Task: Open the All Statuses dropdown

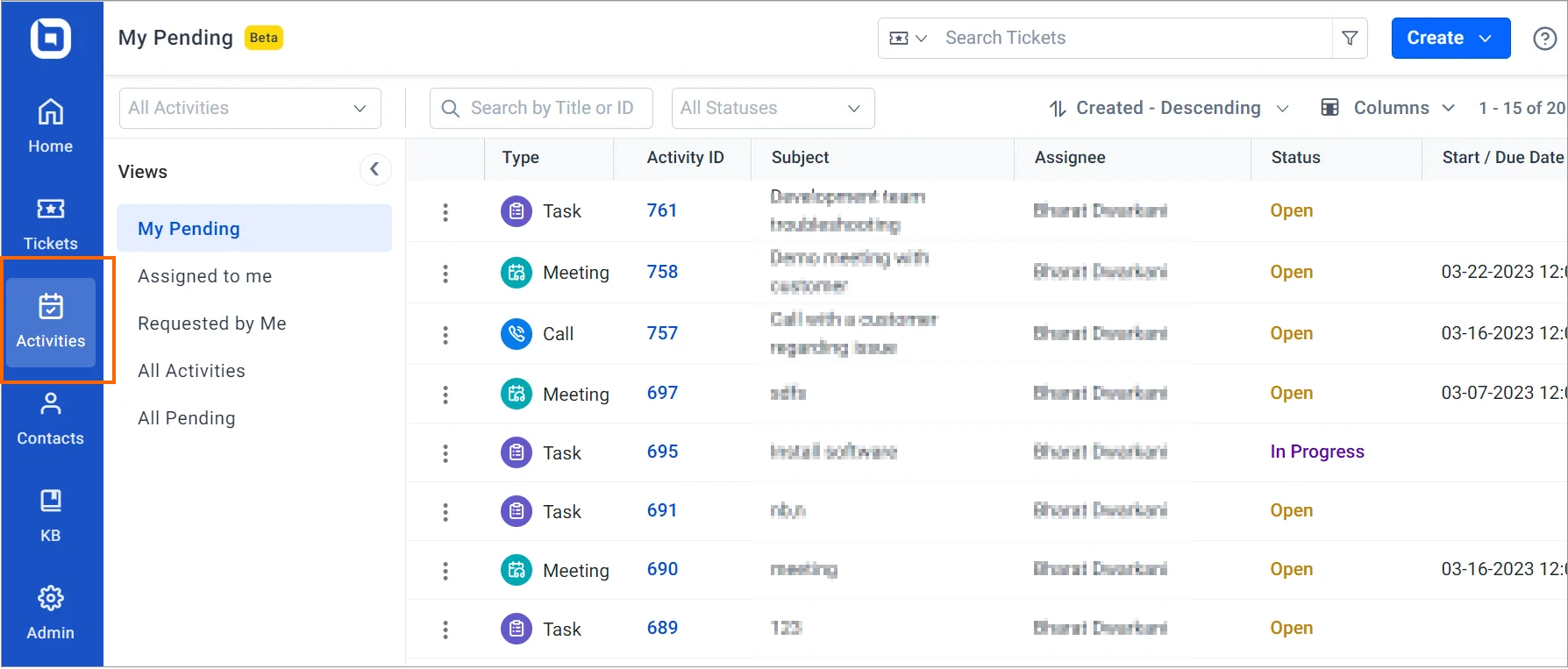Action: coord(772,108)
